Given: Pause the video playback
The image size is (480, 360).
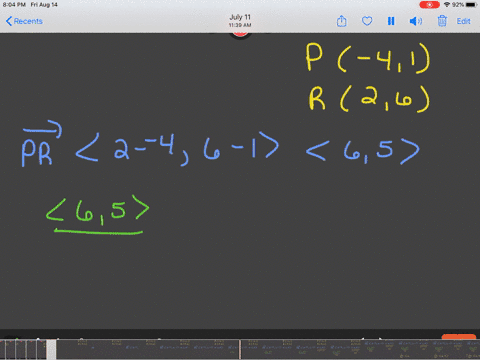Looking at the screenshot, I should point(391,21).
